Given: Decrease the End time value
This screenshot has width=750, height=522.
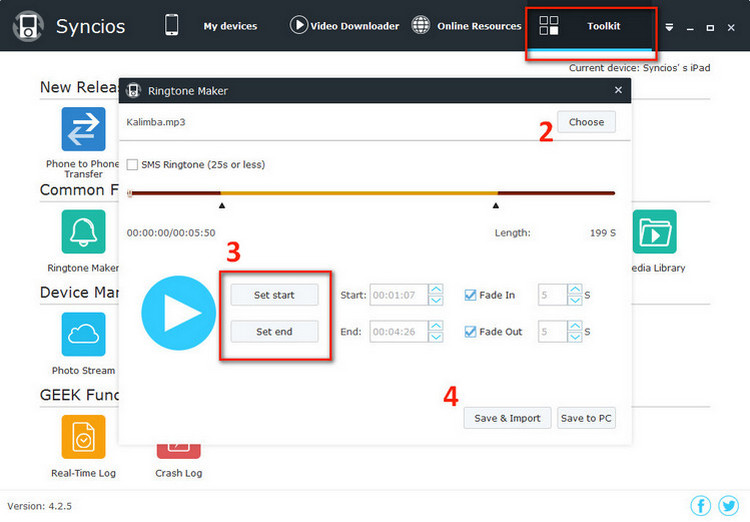Looking at the screenshot, I should tap(436, 337).
